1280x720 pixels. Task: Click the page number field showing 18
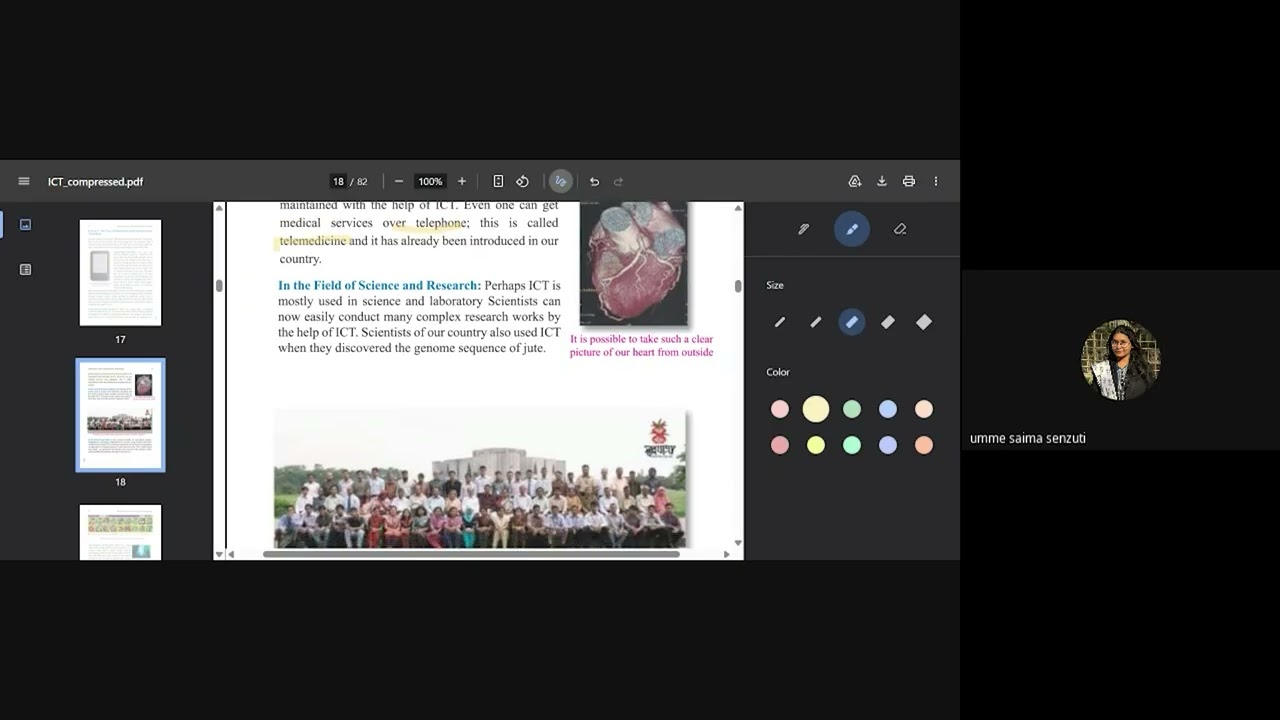pyautogui.click(x=338, y=181)
